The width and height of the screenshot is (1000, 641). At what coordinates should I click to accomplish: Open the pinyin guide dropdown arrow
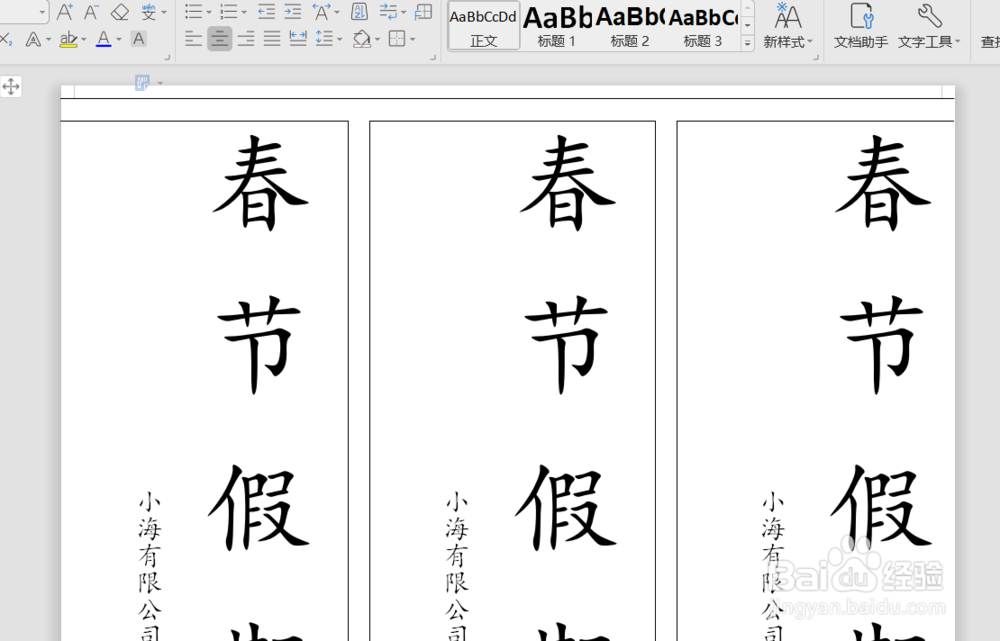point(164,13)
